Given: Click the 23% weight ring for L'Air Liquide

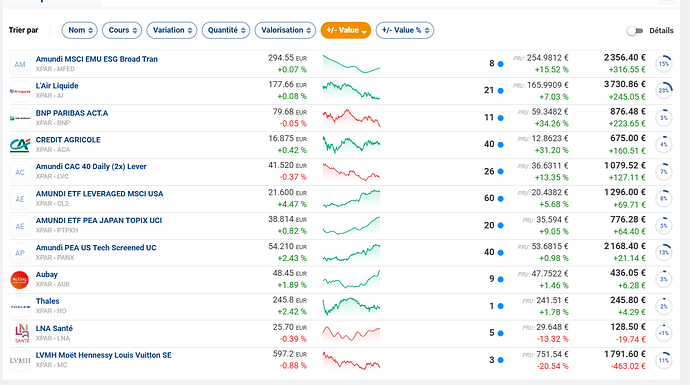Looking at the screenshot, I should click(664, 91).
